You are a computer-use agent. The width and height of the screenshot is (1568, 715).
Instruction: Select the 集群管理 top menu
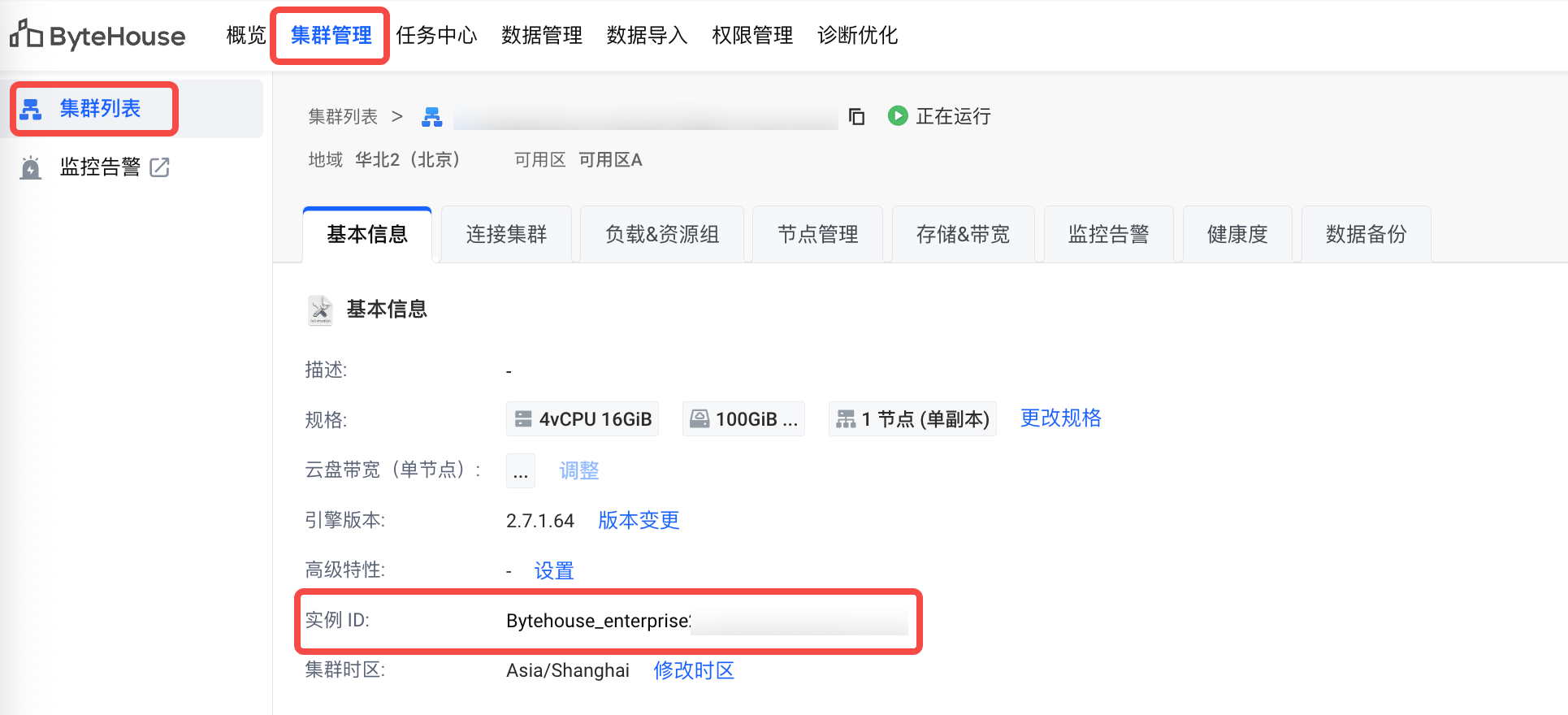331,35
